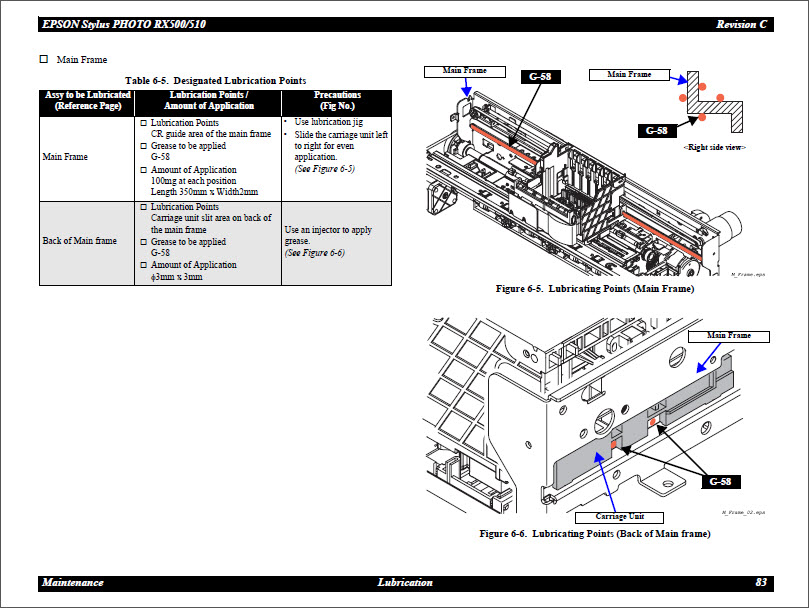Click the G-58 label beside the right side view
Viewport: 809px width, 608px height.
click(x=657, y=129)
